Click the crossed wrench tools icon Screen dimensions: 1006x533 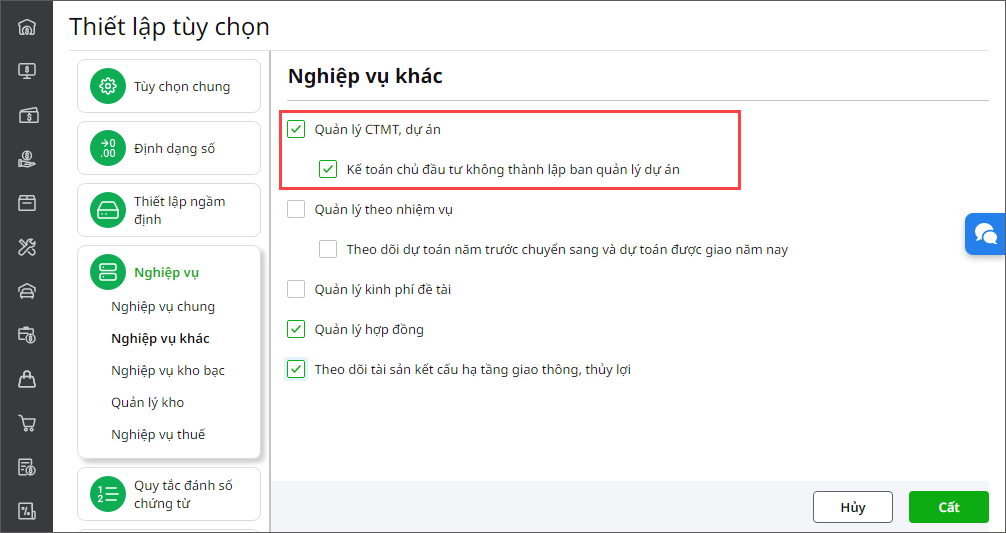coord(26,247)
